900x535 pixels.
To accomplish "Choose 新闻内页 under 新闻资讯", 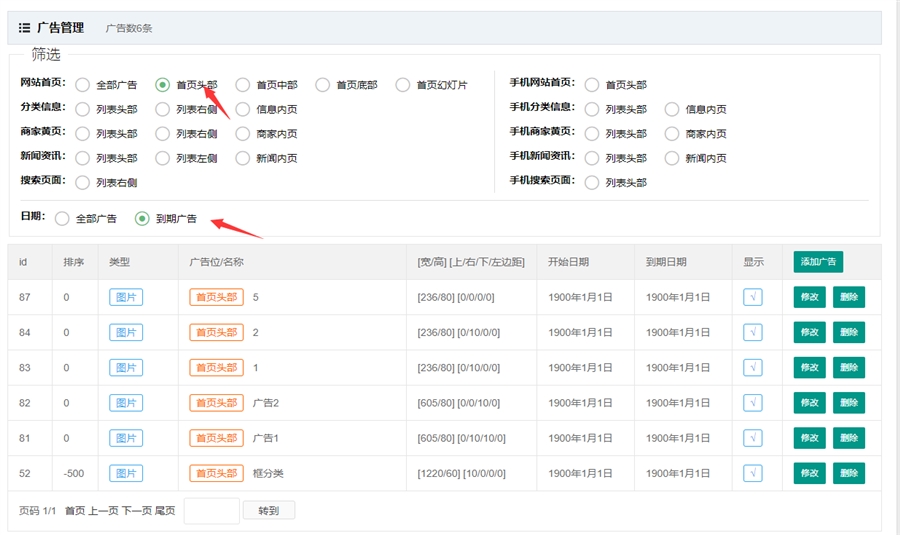I will tap(243, 158).
